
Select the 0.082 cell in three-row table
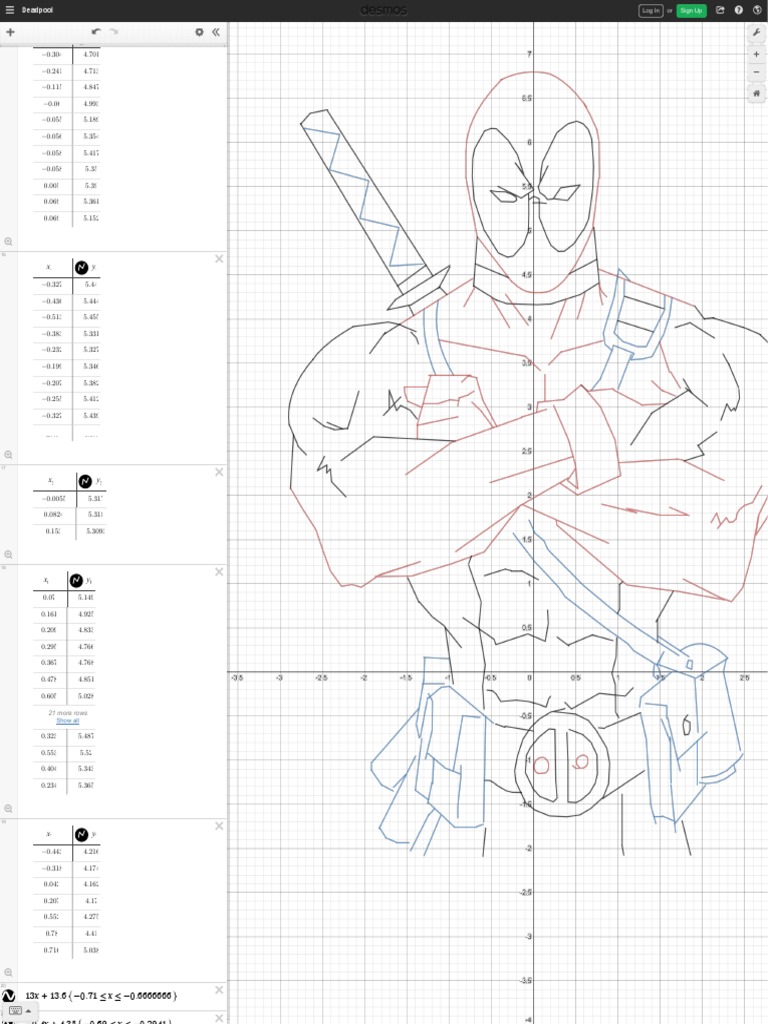click(x=55, y=515)
